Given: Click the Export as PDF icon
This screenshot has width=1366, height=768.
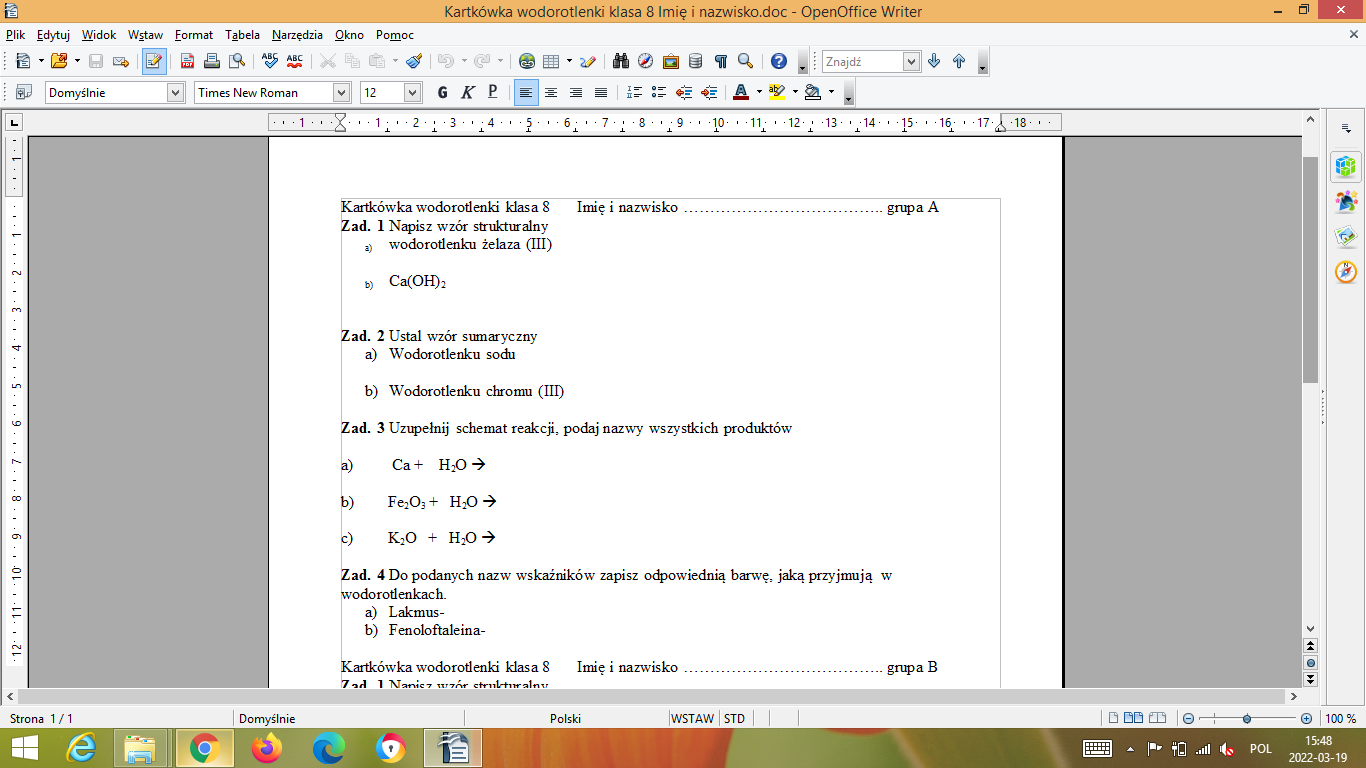Looking at the screenshot, I should (187, 61).
